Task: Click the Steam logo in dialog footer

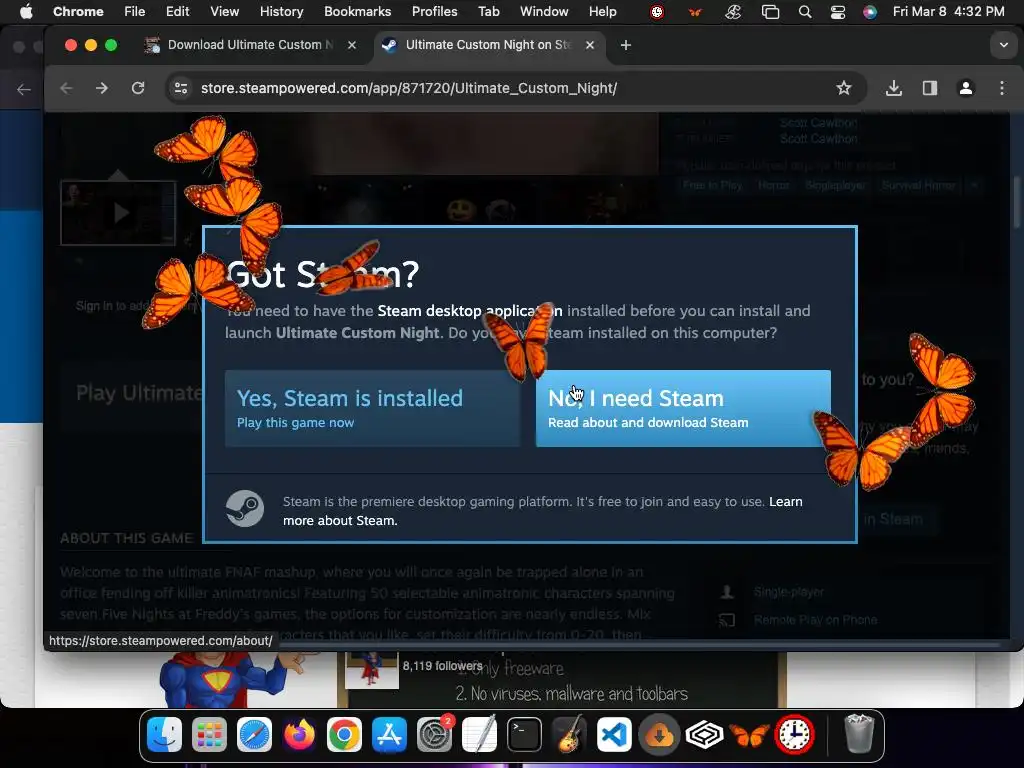Action: (245, 508)
